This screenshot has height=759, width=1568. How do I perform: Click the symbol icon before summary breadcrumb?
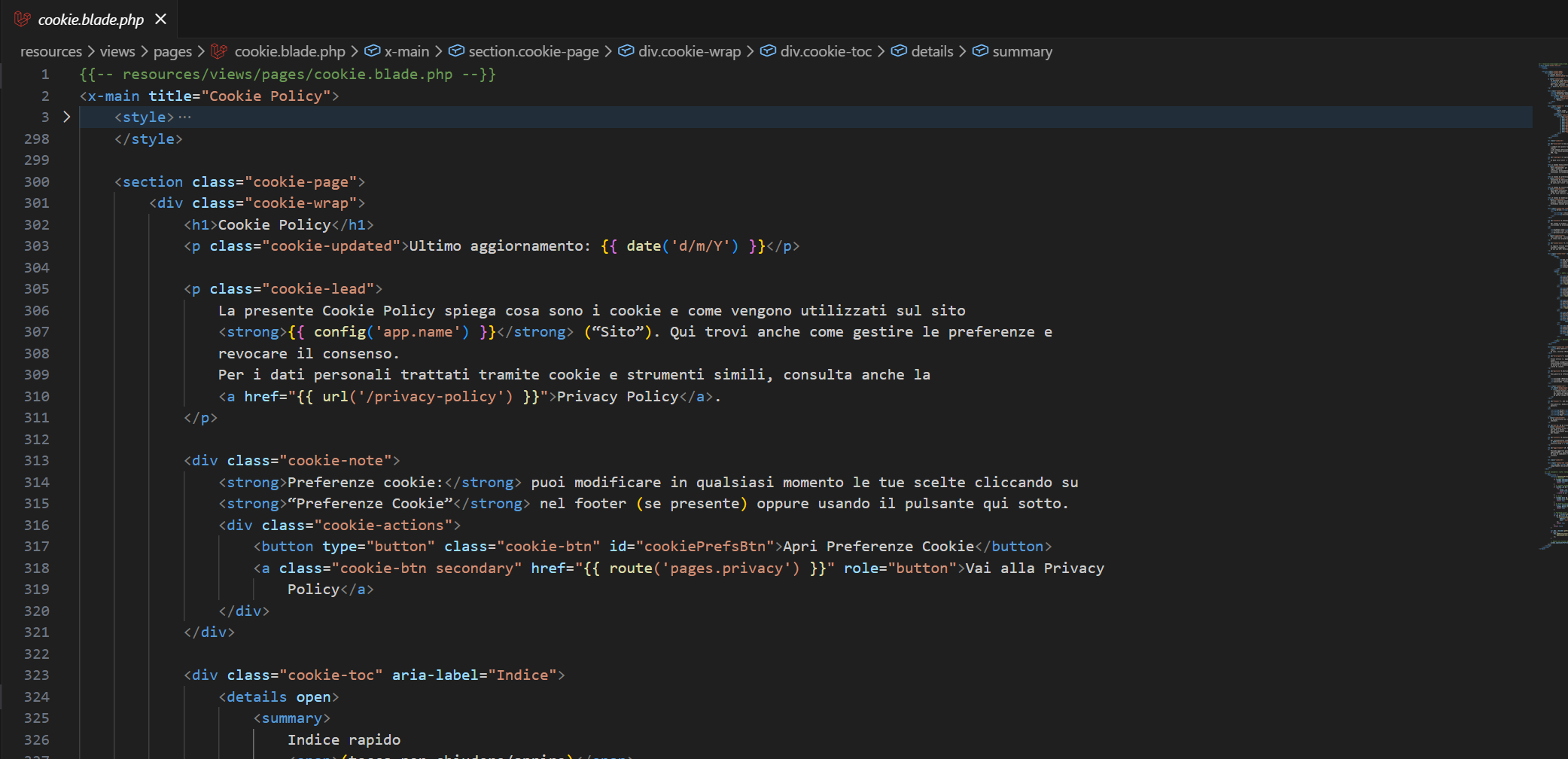(x=981, y=50)
